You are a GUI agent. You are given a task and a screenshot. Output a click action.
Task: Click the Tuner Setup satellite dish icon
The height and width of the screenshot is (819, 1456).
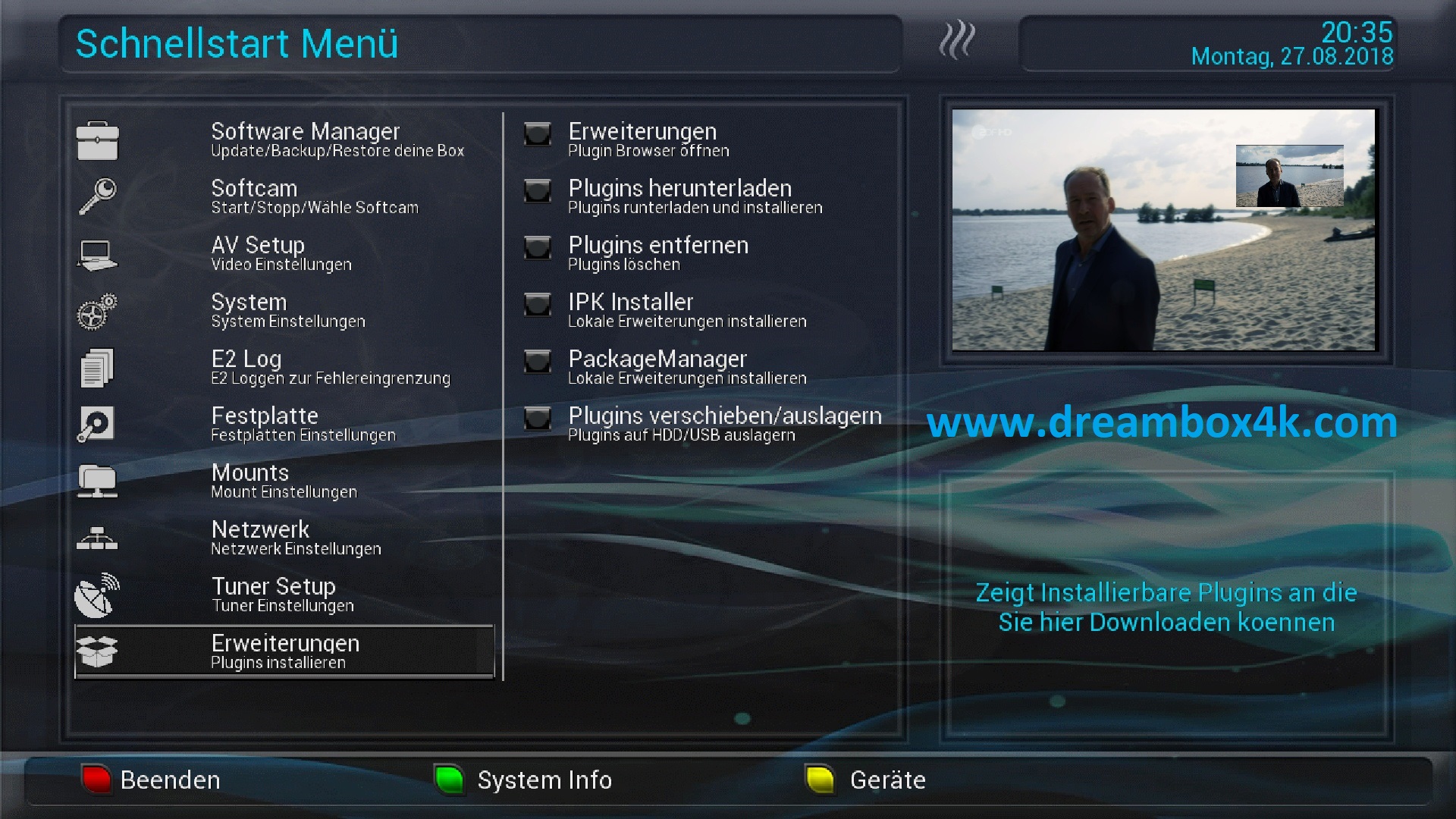(x=97, y=595)
